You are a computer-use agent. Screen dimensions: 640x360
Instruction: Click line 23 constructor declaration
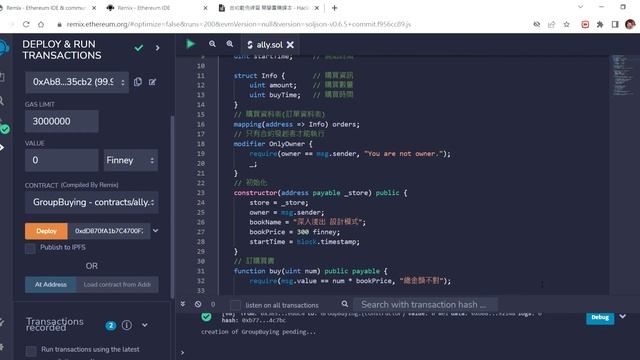pos(320,193)
